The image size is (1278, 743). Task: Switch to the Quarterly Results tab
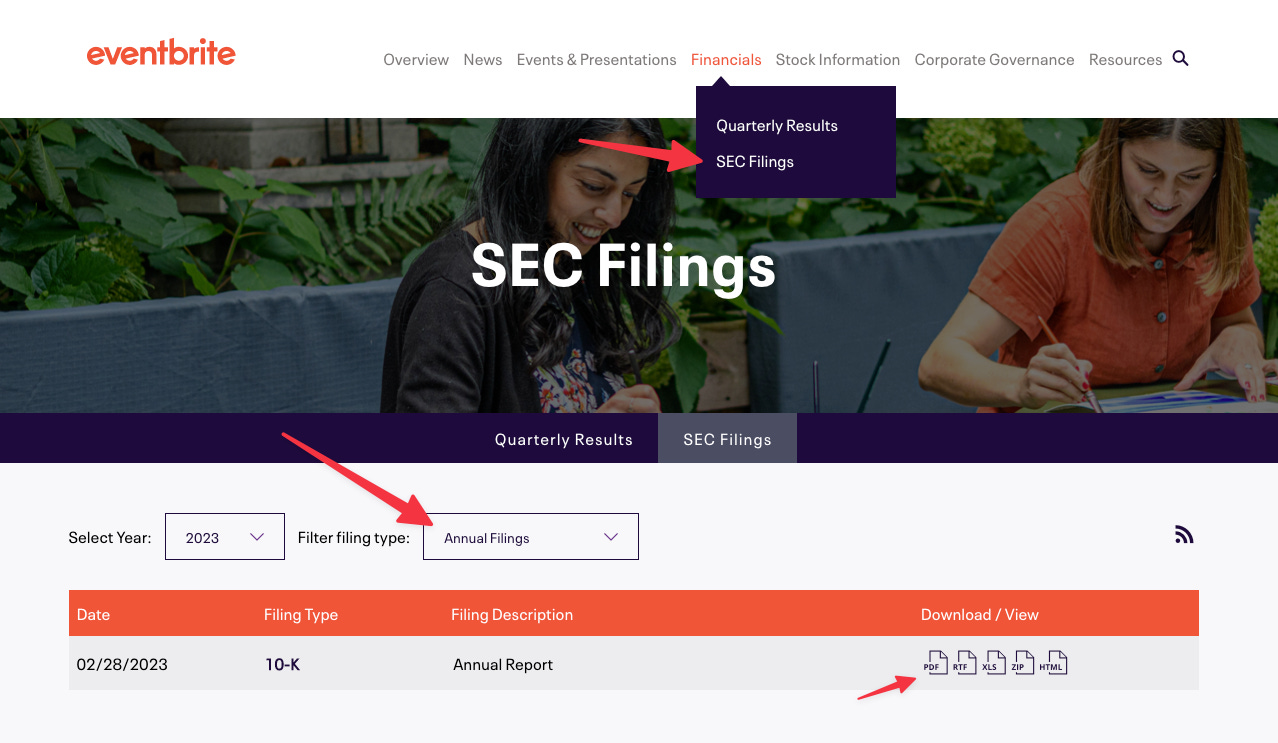pyautogui.click(x=563, y=438)
